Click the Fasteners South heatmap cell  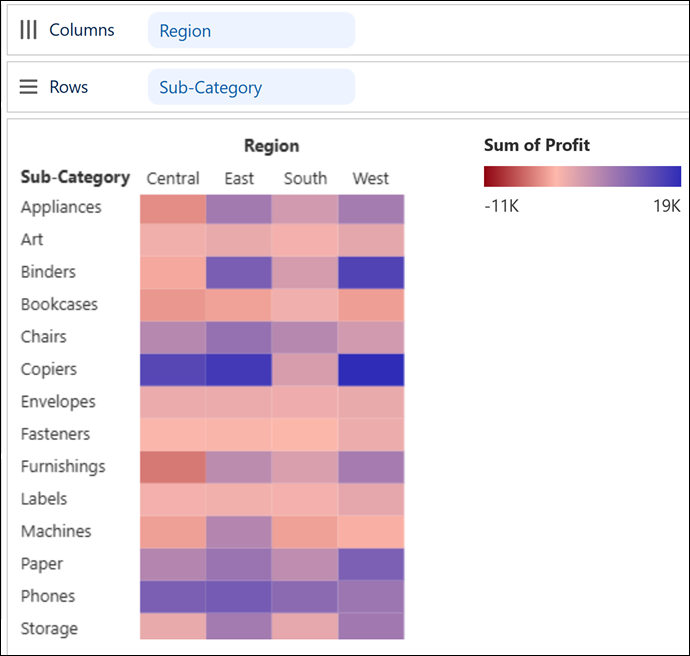[305, 435]
